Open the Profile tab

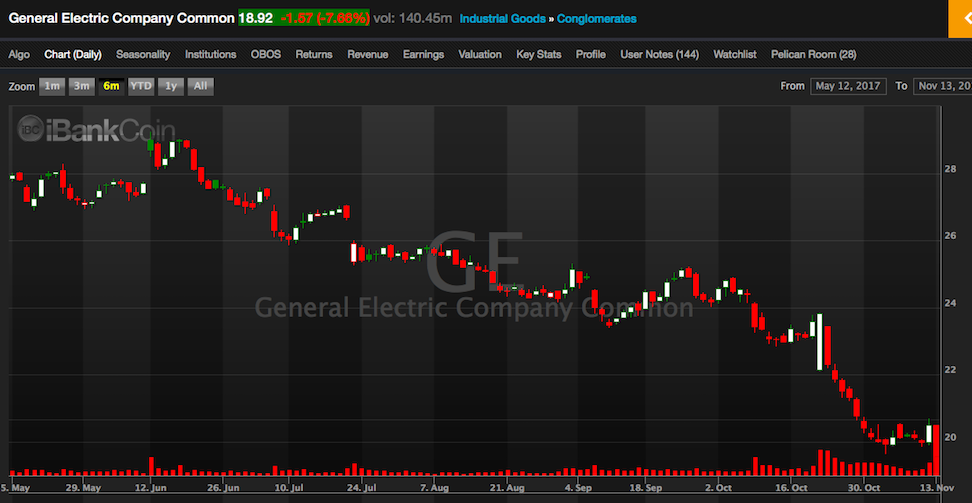coord(591,55)
